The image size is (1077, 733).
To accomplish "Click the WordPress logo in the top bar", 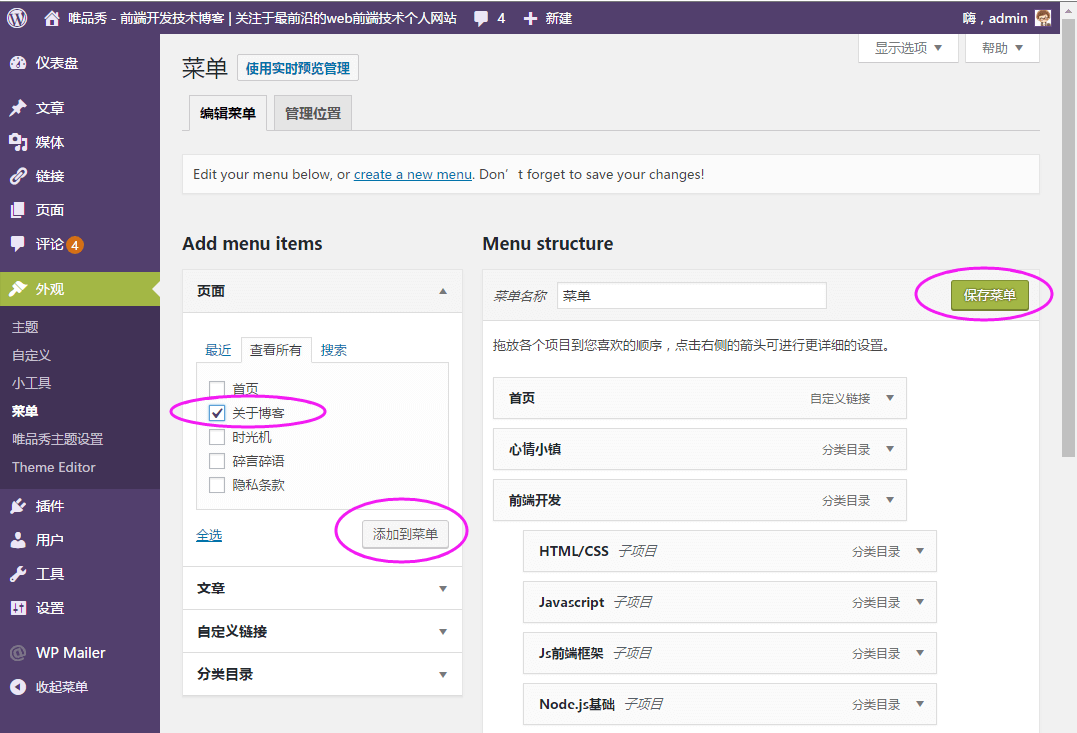I will coord(15,16).
